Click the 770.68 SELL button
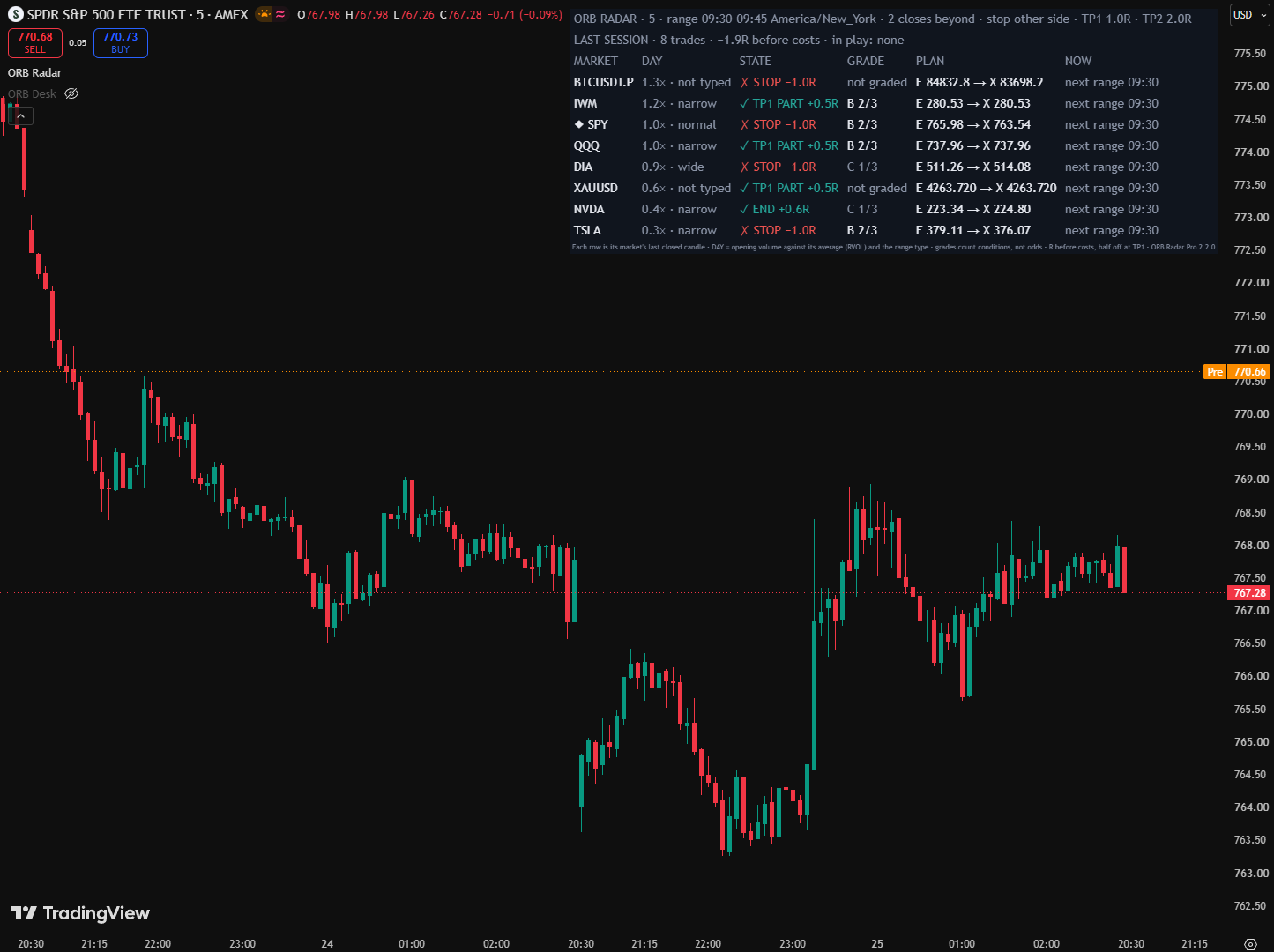The width and height of the screenshot is (1274, 952). 35,43
